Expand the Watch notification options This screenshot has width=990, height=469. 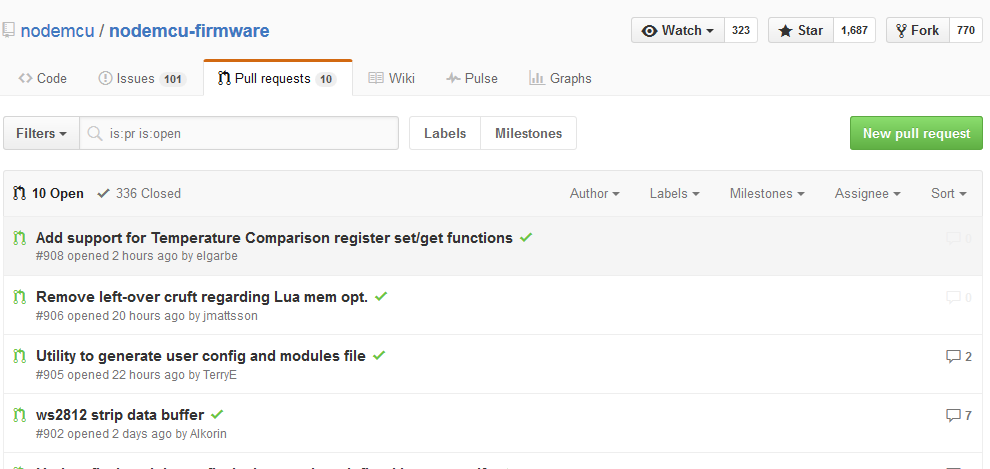pyautogui.click(x=678, y=30)
